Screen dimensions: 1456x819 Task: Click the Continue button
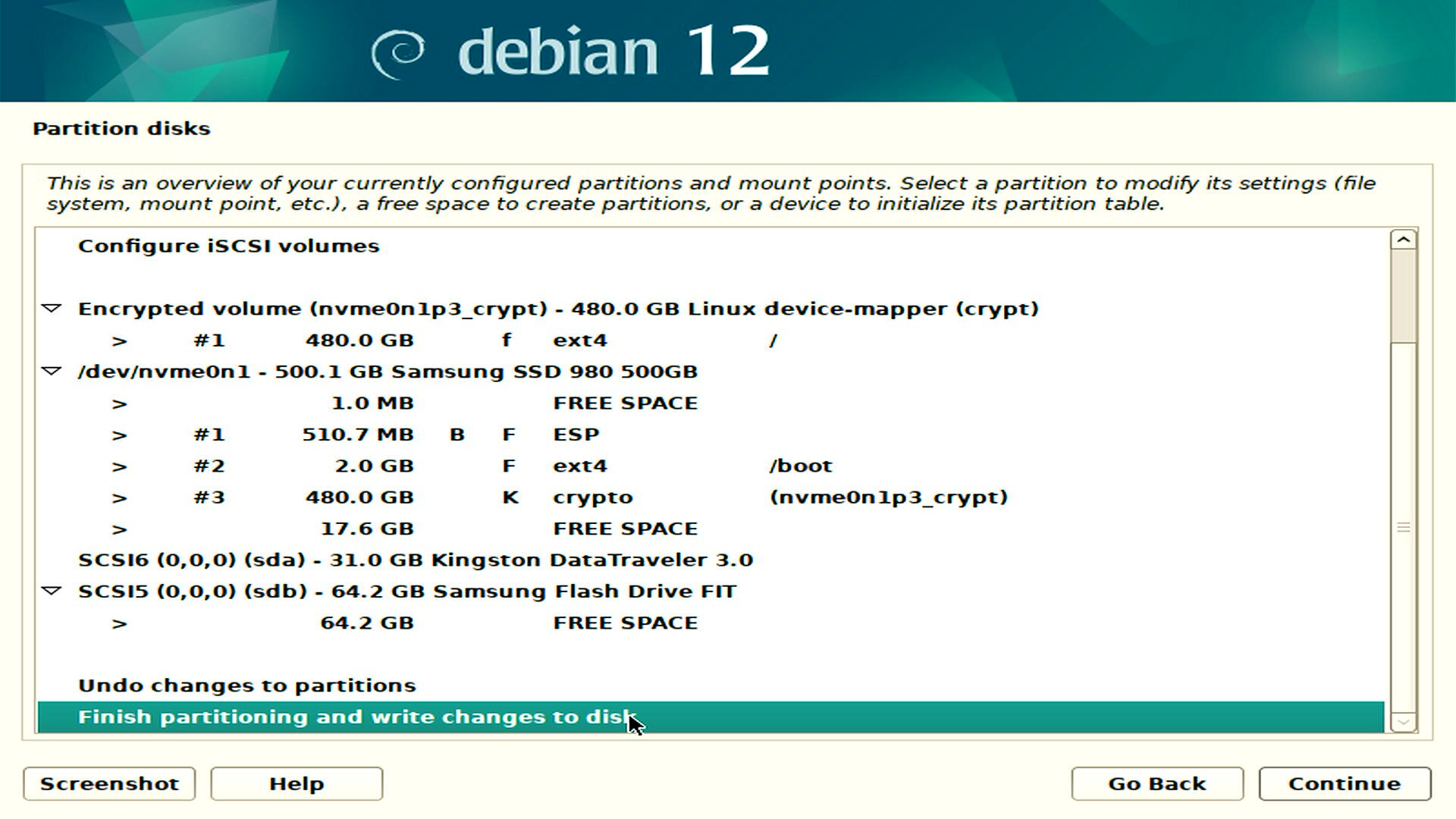point(1345,783)
